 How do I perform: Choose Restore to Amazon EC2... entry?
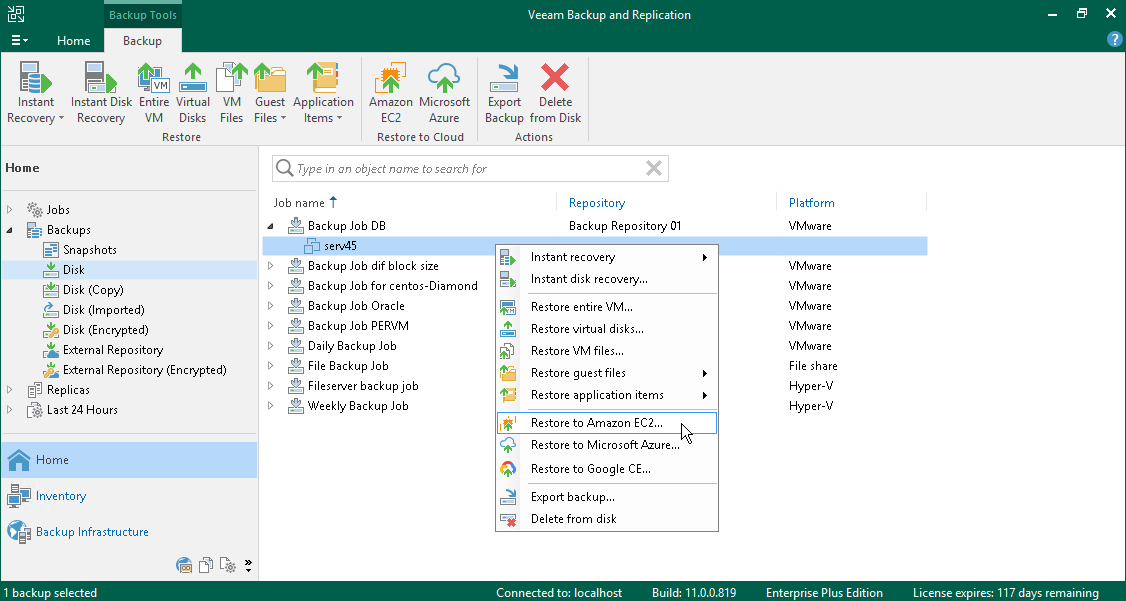point(607,423)
